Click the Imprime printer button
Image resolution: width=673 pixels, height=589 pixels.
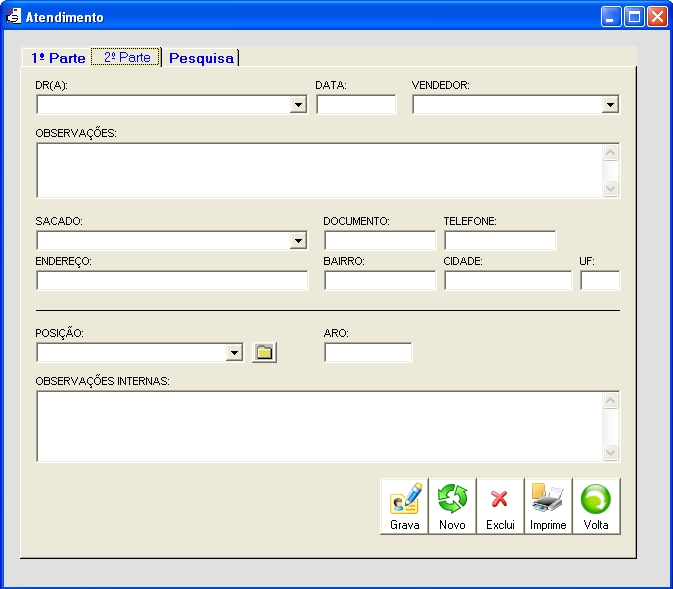pos(549,507)
